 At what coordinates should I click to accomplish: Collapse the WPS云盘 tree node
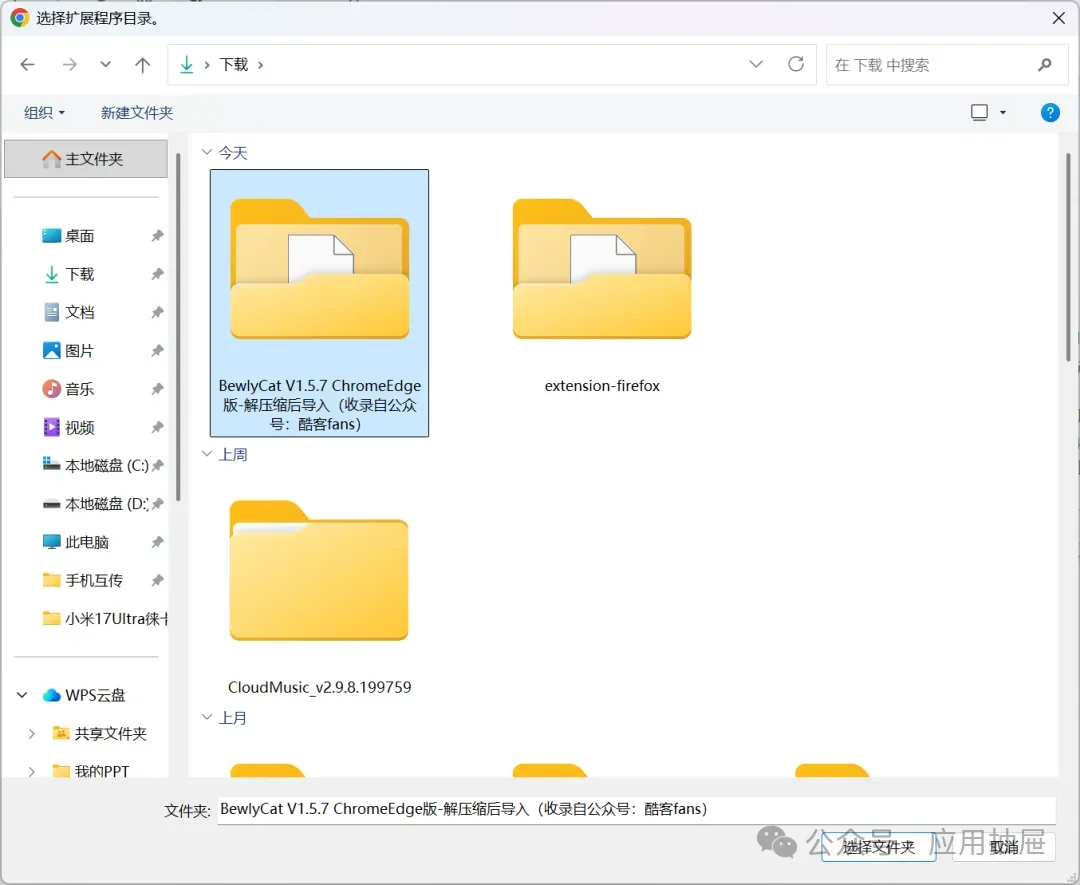(22, 695)
